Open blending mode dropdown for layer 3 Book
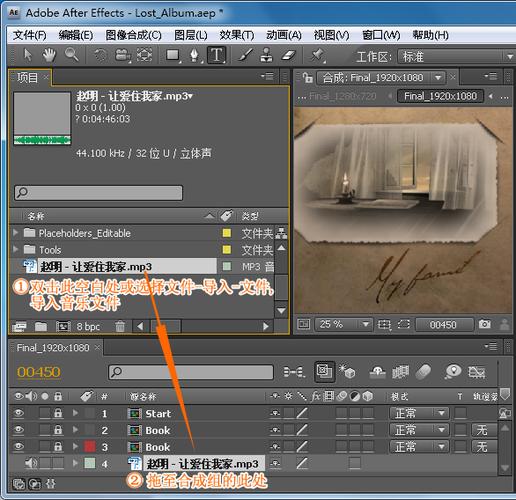Image resolution: width=516 pixels, height=500 pixels. tap(419, 446)
